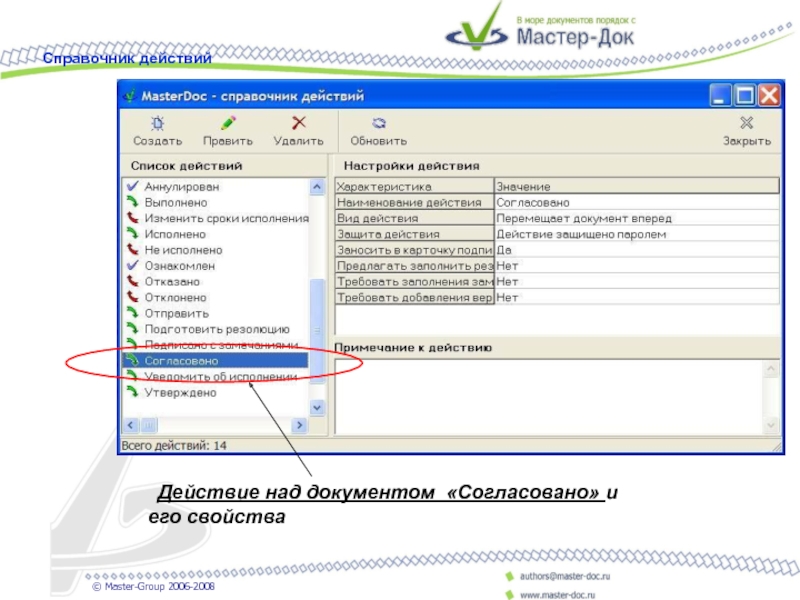
Task: Click the Удалить red cross button
Action: 298,131
